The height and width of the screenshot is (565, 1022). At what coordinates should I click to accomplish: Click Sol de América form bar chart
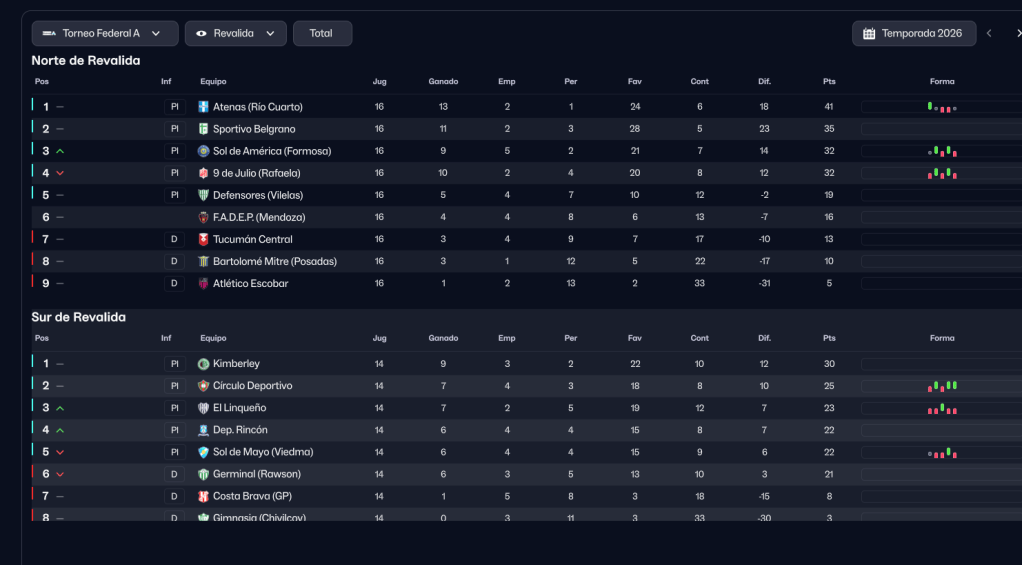(942, 151)
